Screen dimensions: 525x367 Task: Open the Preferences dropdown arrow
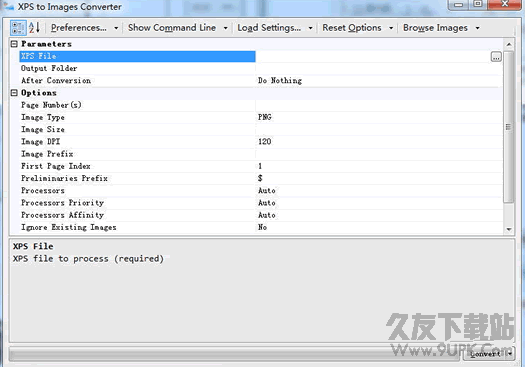click(x=116, y=28)
